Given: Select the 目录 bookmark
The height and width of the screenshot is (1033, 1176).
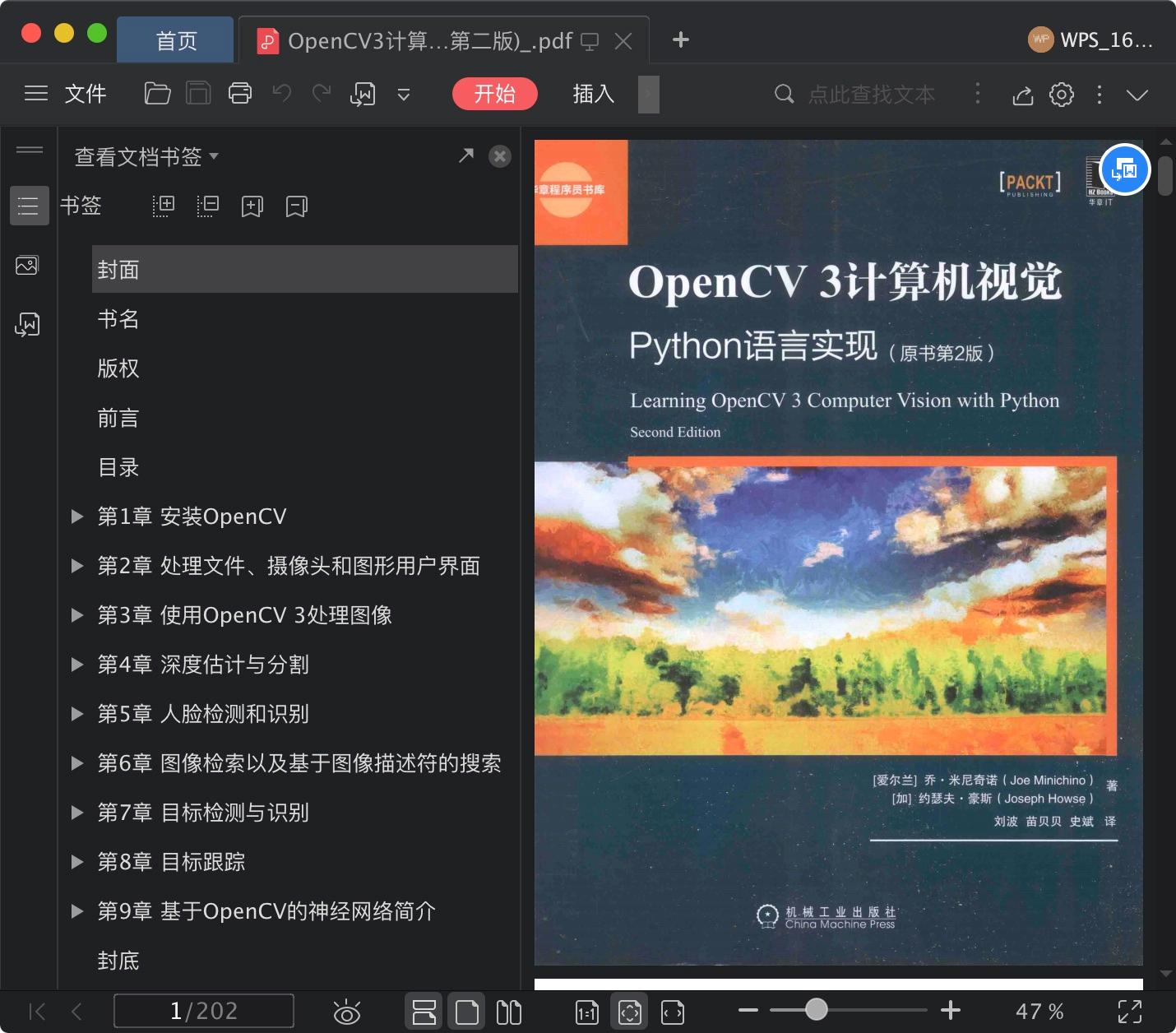Looking at the screenshot, I should 118,467.
